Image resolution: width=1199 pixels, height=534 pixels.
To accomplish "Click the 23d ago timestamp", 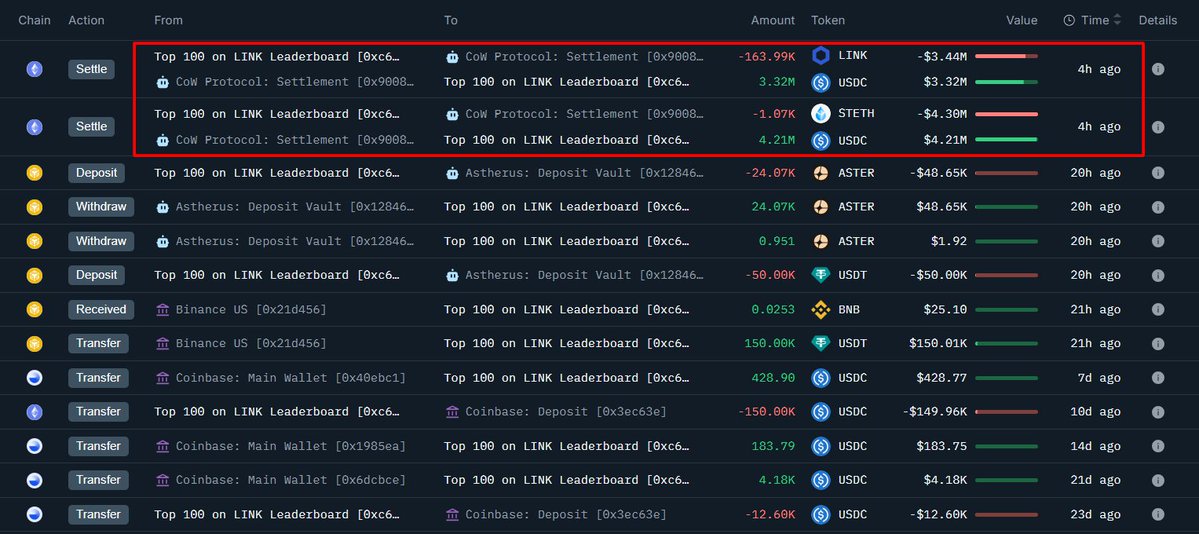I will pyautogui.click(x=1095, y=514).
